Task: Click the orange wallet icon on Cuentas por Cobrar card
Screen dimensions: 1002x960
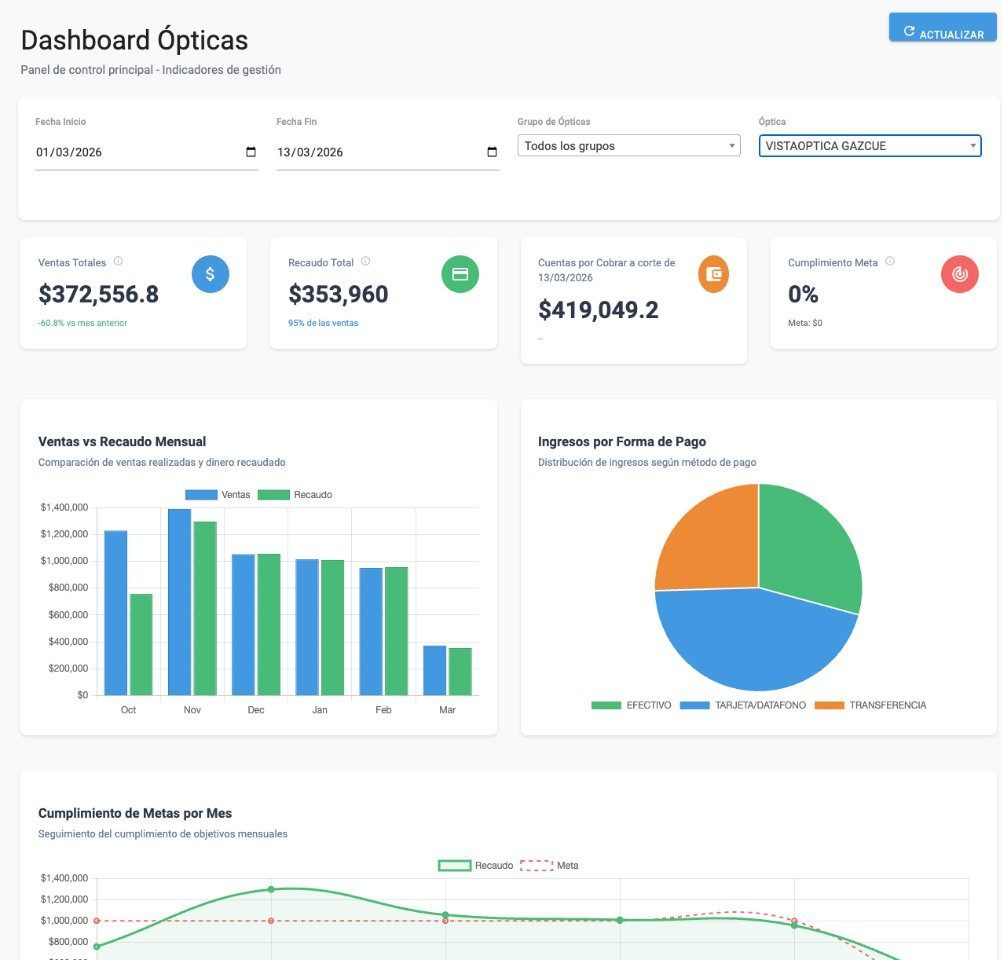Action: (x=712, y=273)
